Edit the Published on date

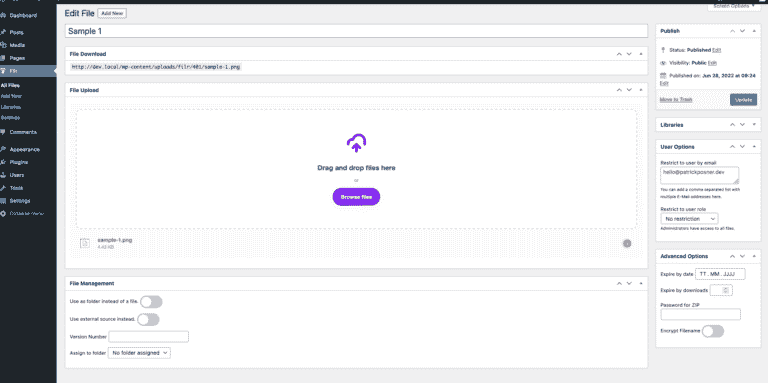(664, 83)
